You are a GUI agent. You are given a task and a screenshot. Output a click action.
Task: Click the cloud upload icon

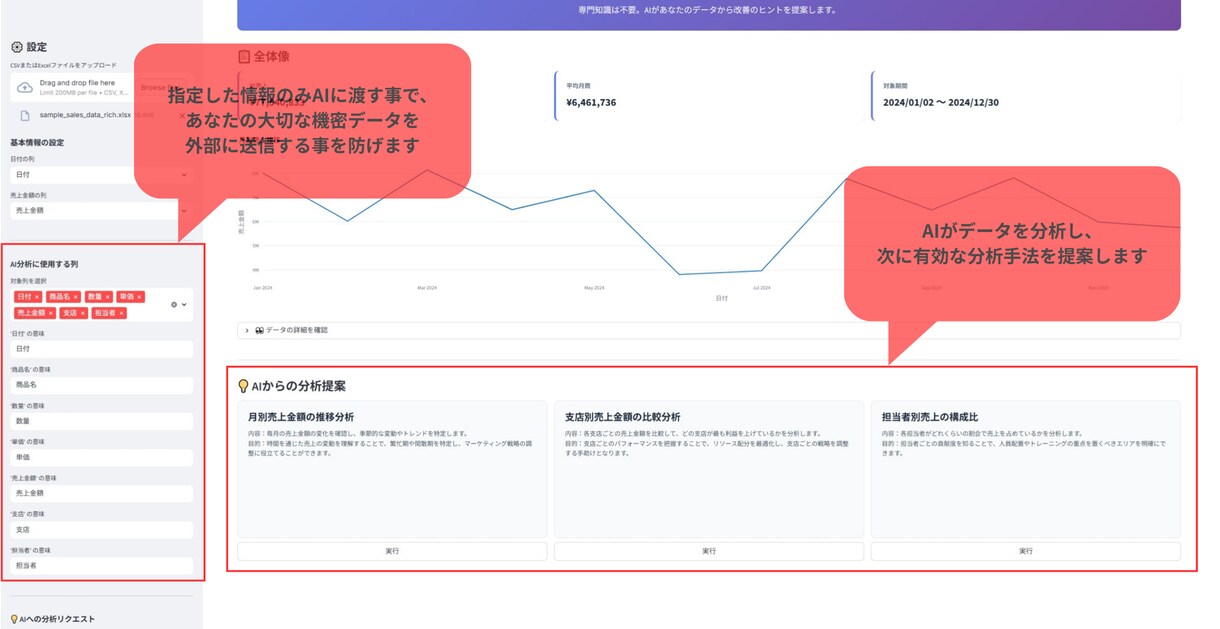(25, 88)
